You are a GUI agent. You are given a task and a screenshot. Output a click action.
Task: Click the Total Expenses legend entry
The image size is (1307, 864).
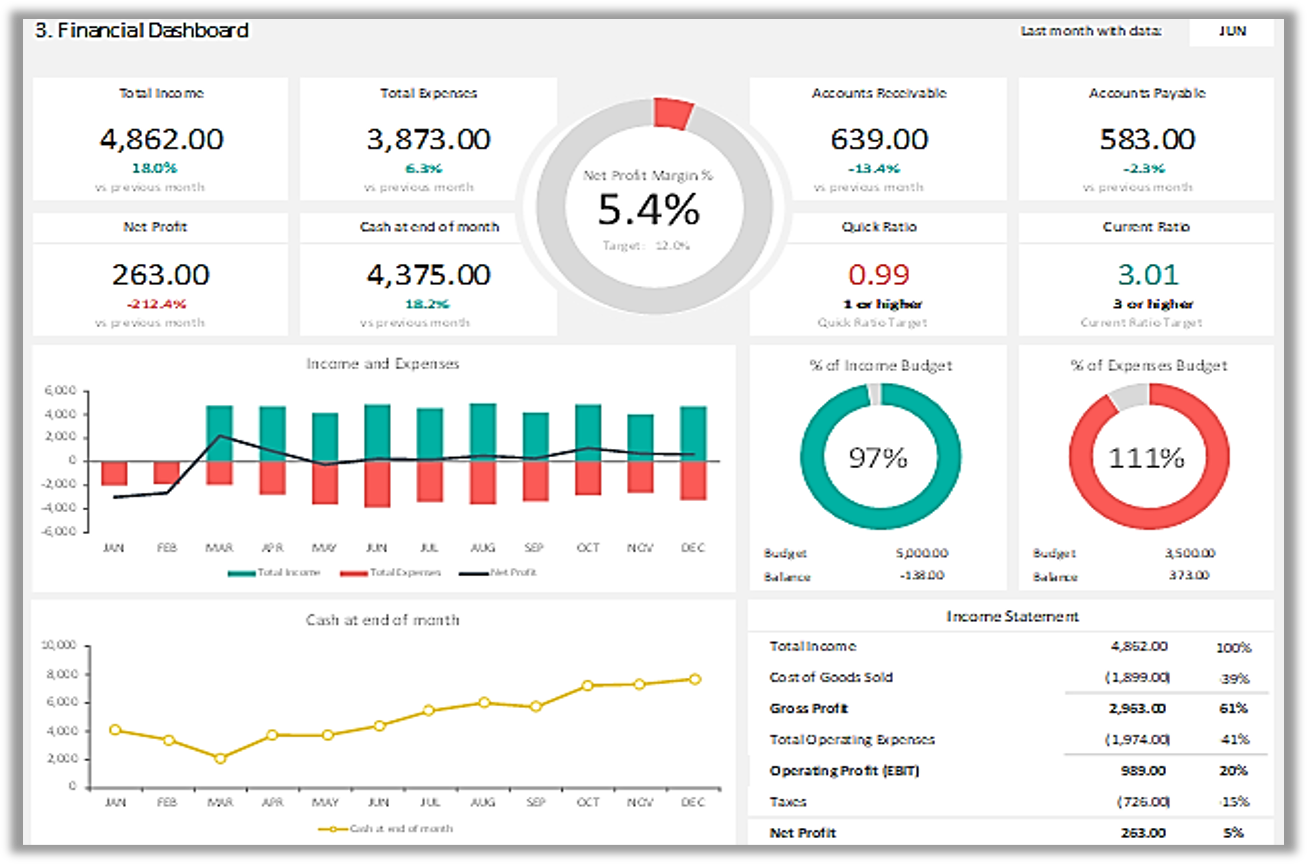tap(393, 573)
